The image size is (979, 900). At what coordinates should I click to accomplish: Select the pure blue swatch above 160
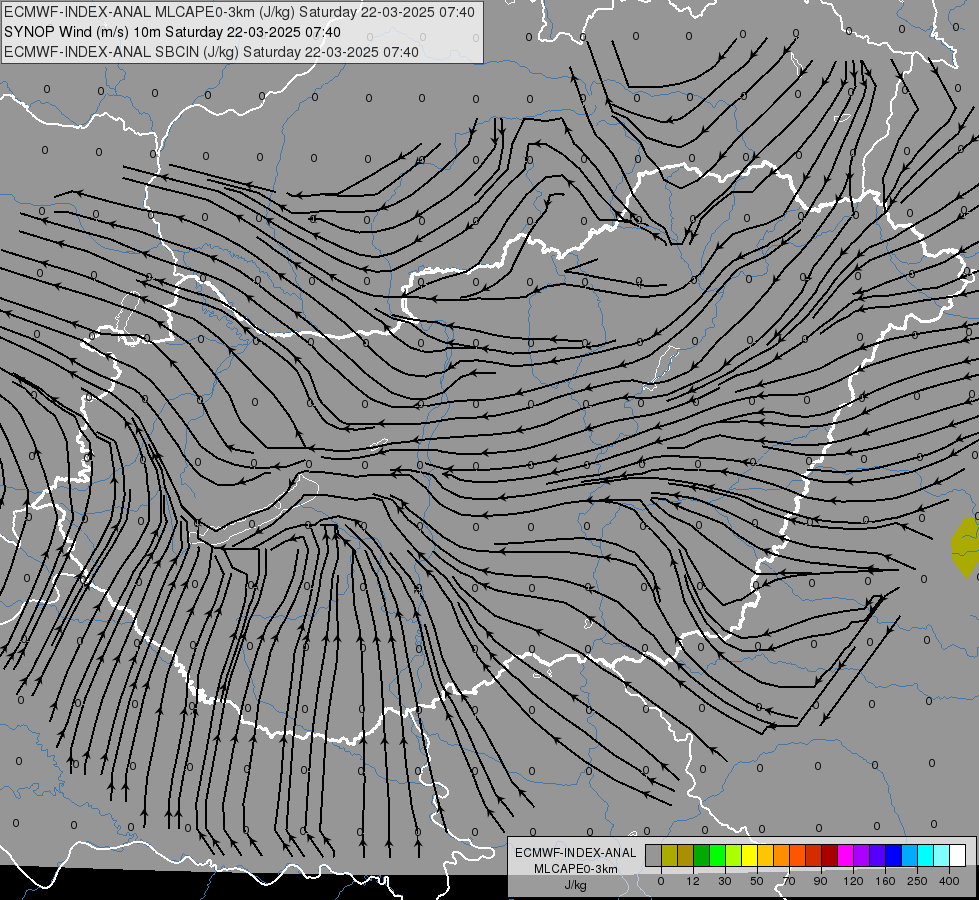(x=894, y=855)
